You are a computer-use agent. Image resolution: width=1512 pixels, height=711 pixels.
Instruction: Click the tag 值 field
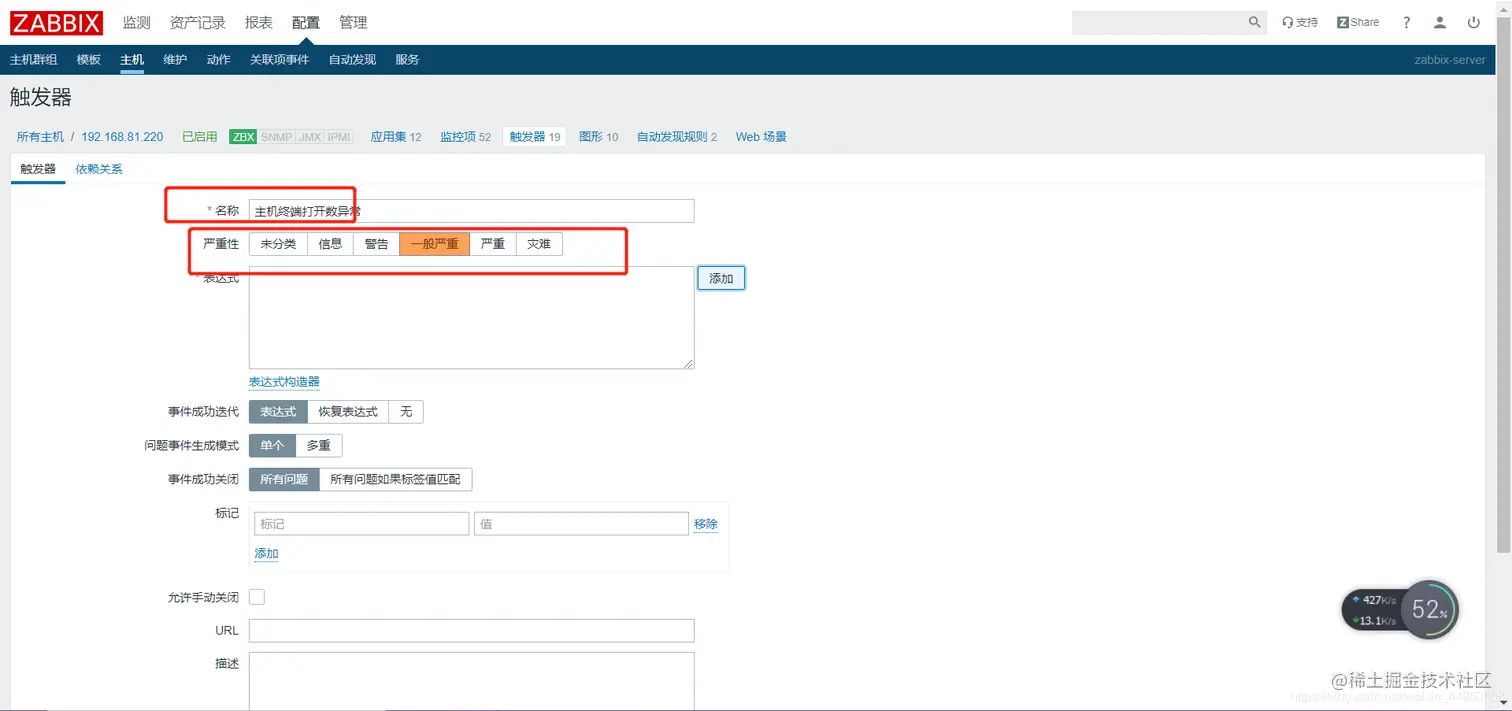[581, 524]
